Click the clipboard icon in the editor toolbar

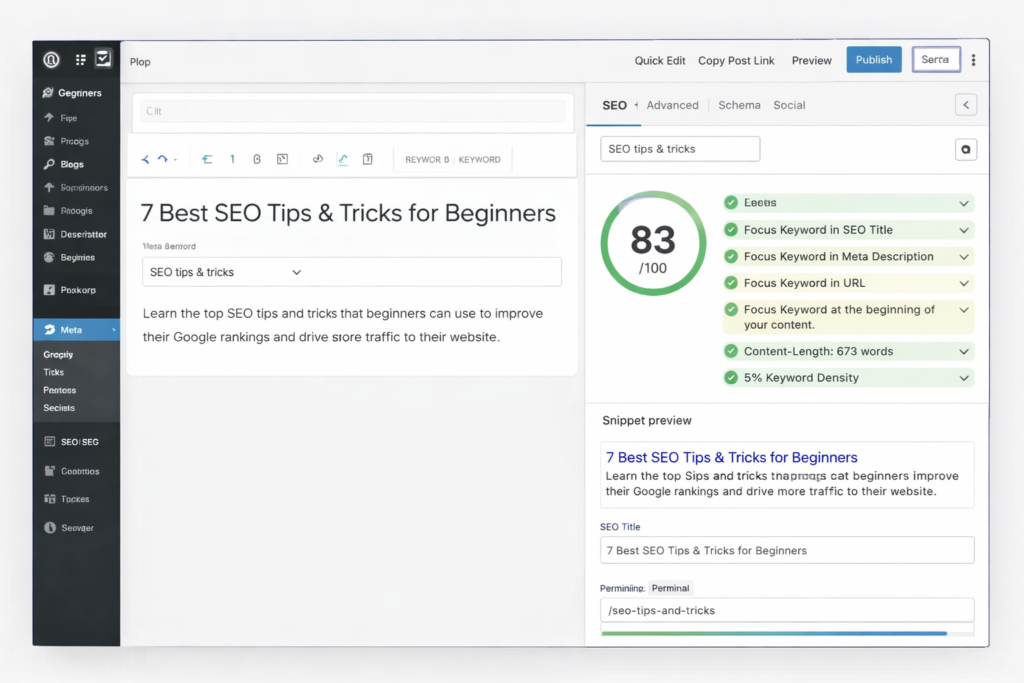[x=368, y=158]
